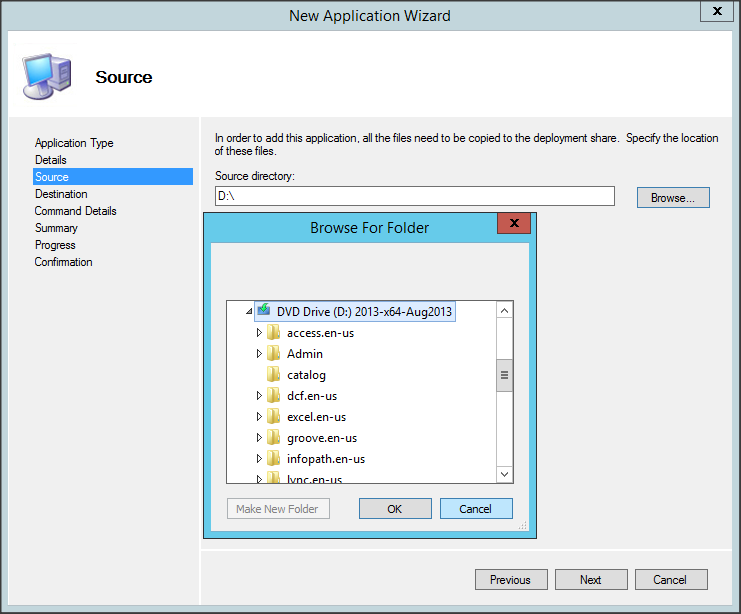The height and width of the screenshot is (614, 741).
Task: Click the Source directory text field
Action: click(414, 197)
